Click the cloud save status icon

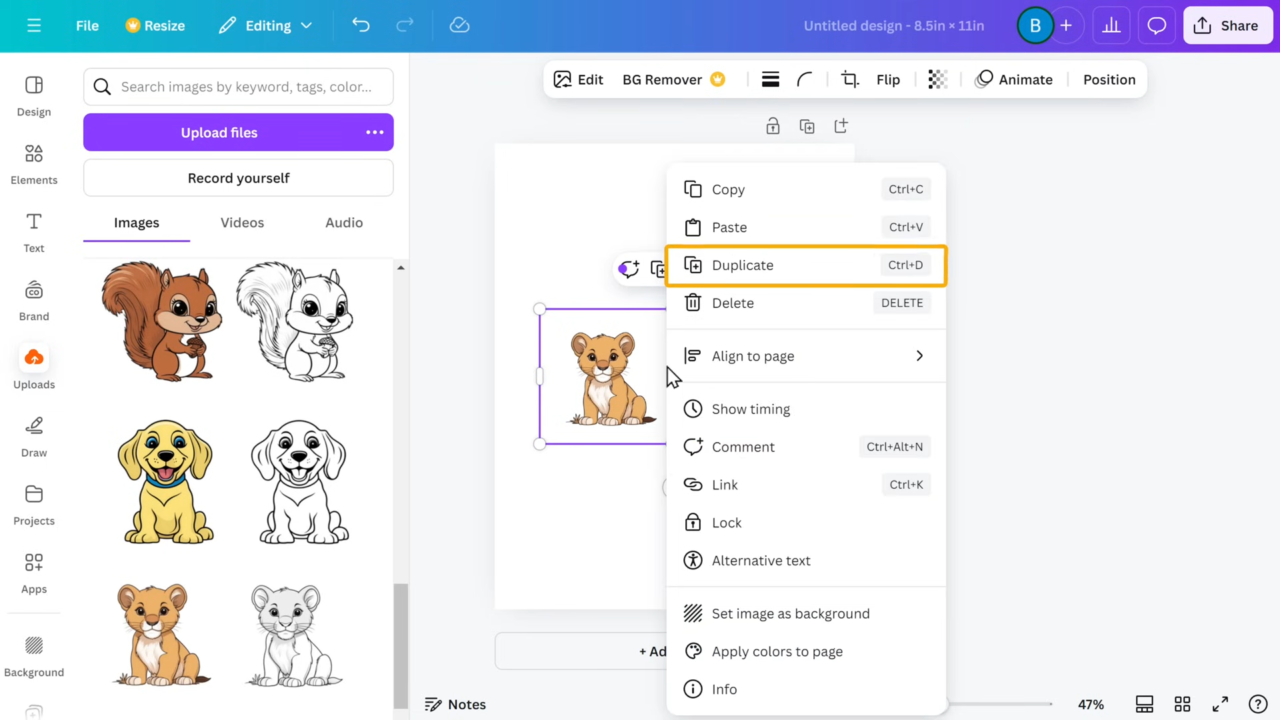tap(460, 25)
